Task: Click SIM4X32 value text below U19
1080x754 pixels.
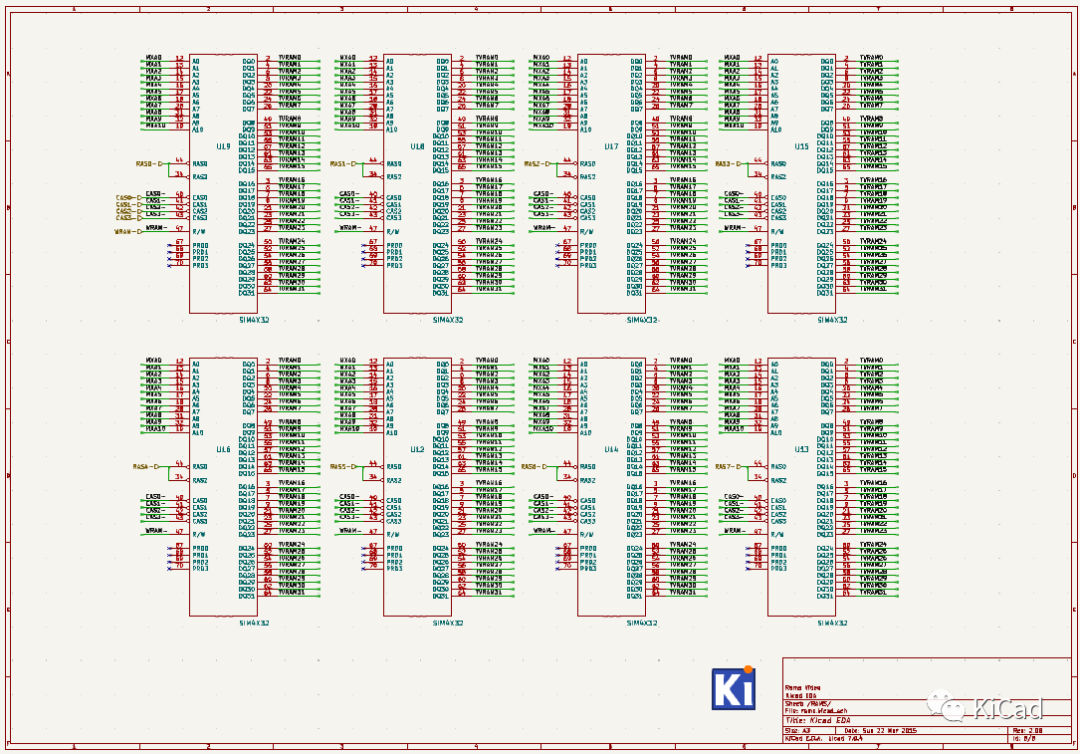Action: click(254, 320)
